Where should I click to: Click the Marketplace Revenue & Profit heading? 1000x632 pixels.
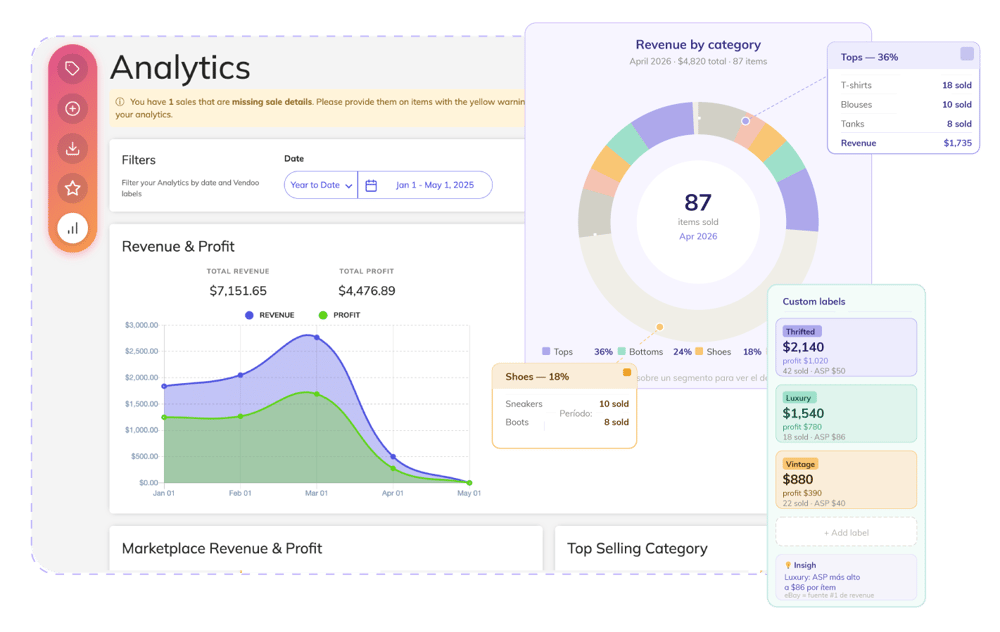[222, 548]
